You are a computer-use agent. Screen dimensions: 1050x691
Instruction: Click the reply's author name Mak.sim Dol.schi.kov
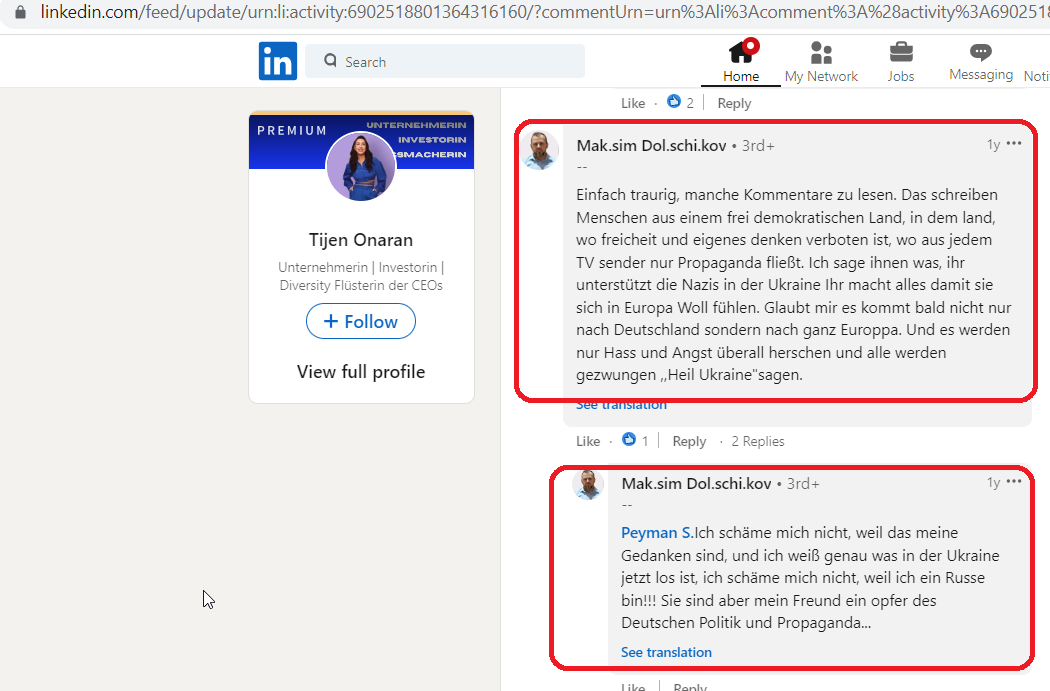(x=696, y=483)
